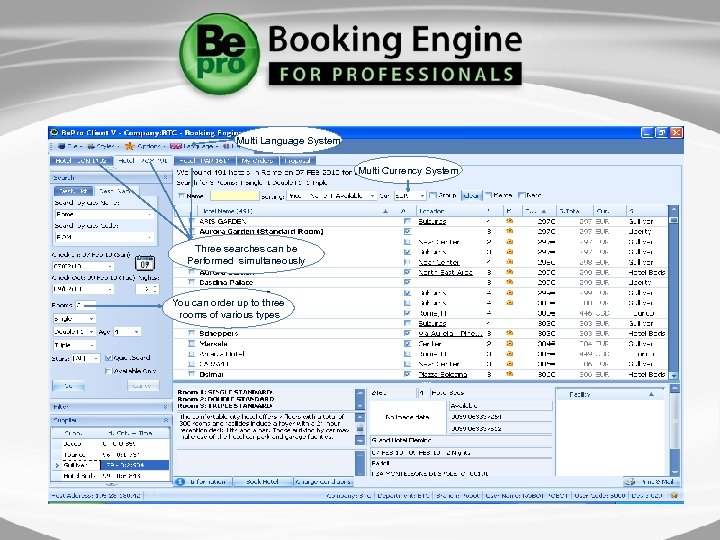Click the price icon in Schoppers row
Image resolution: width=720 pixels, height=540 pixels.
[509, 333]
